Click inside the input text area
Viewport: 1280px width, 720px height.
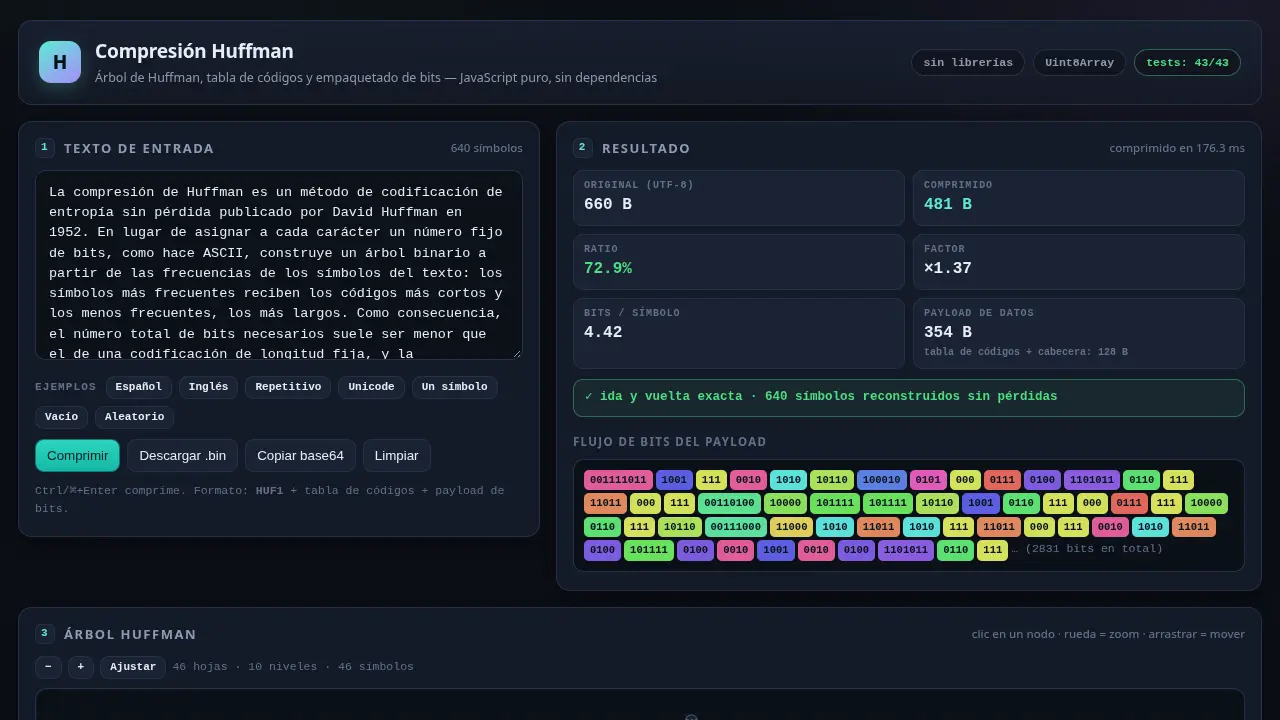point(279,265)
